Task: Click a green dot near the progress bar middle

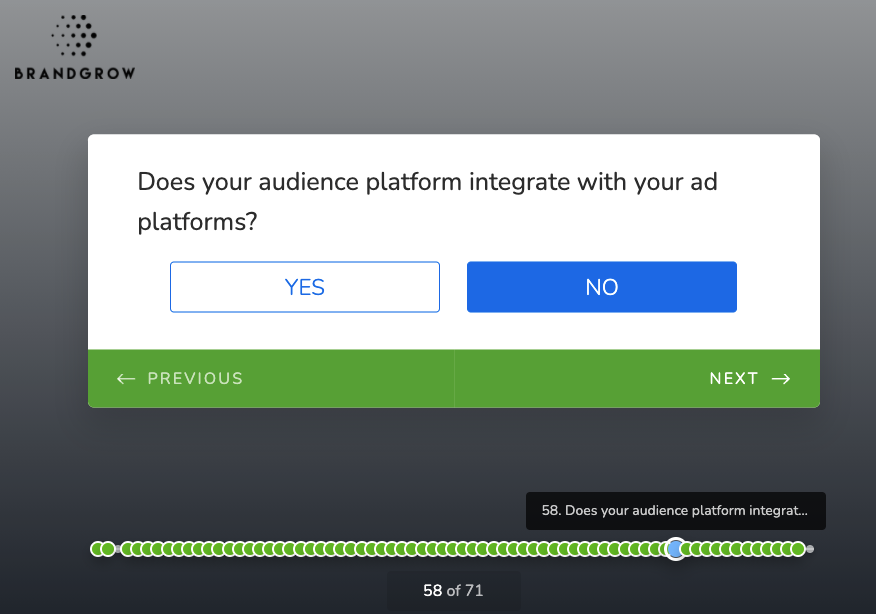Action: click(x=450, y=549)
